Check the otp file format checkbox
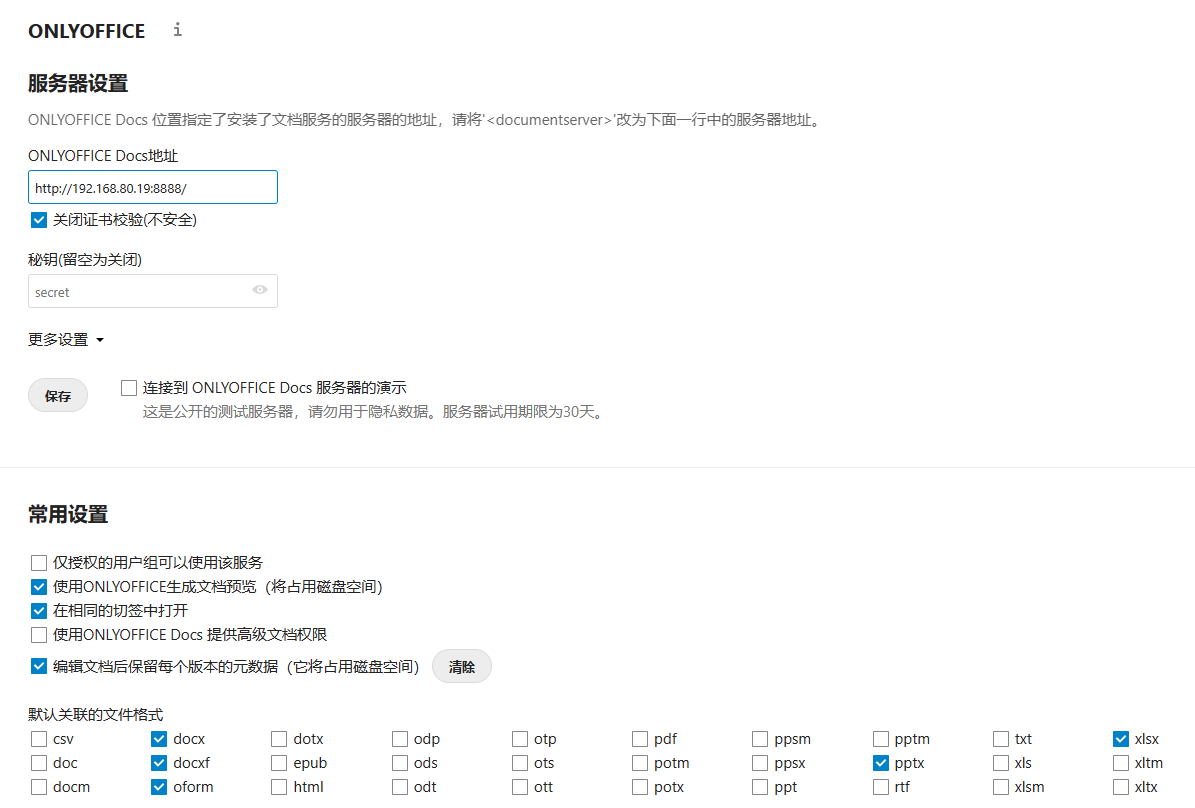1195x808 pixels. point(520,739)
